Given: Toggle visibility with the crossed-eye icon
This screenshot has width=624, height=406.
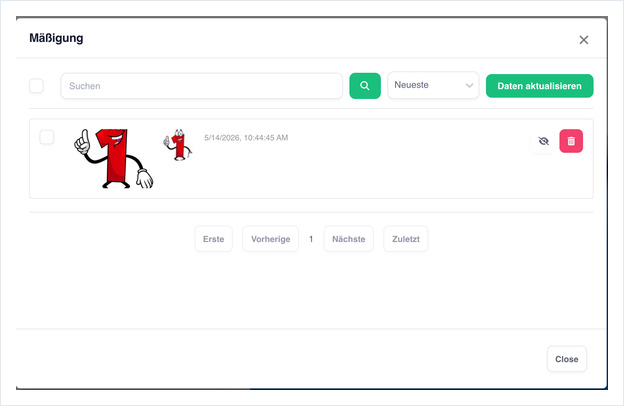Looking at the screenshot, I should pos(543,141).
